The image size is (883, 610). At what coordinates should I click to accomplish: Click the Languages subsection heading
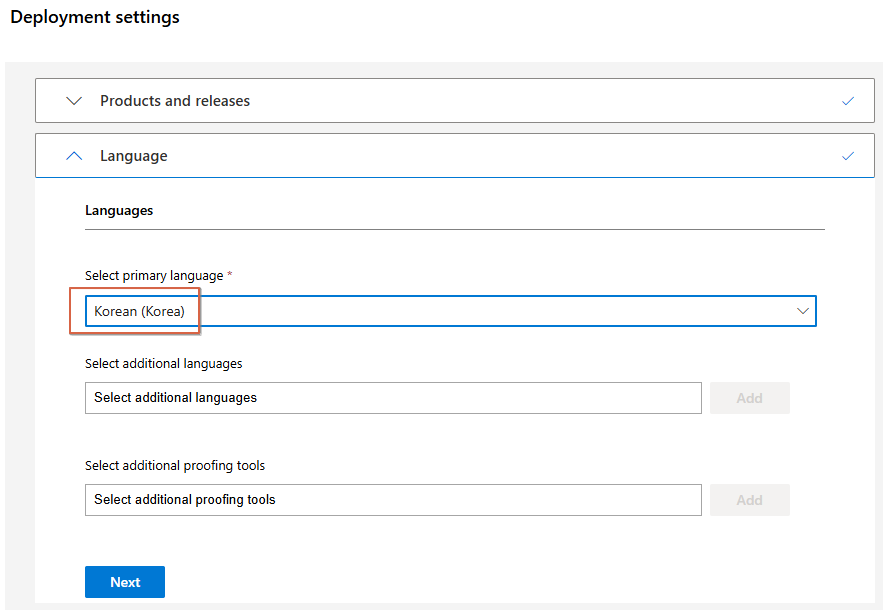tap(119, 210)
